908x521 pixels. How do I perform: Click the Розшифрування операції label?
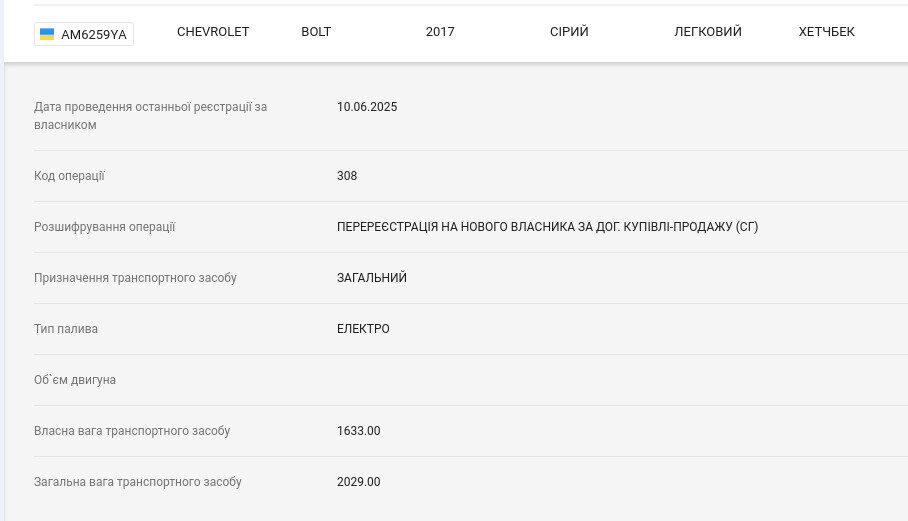[x=105, y=226]
